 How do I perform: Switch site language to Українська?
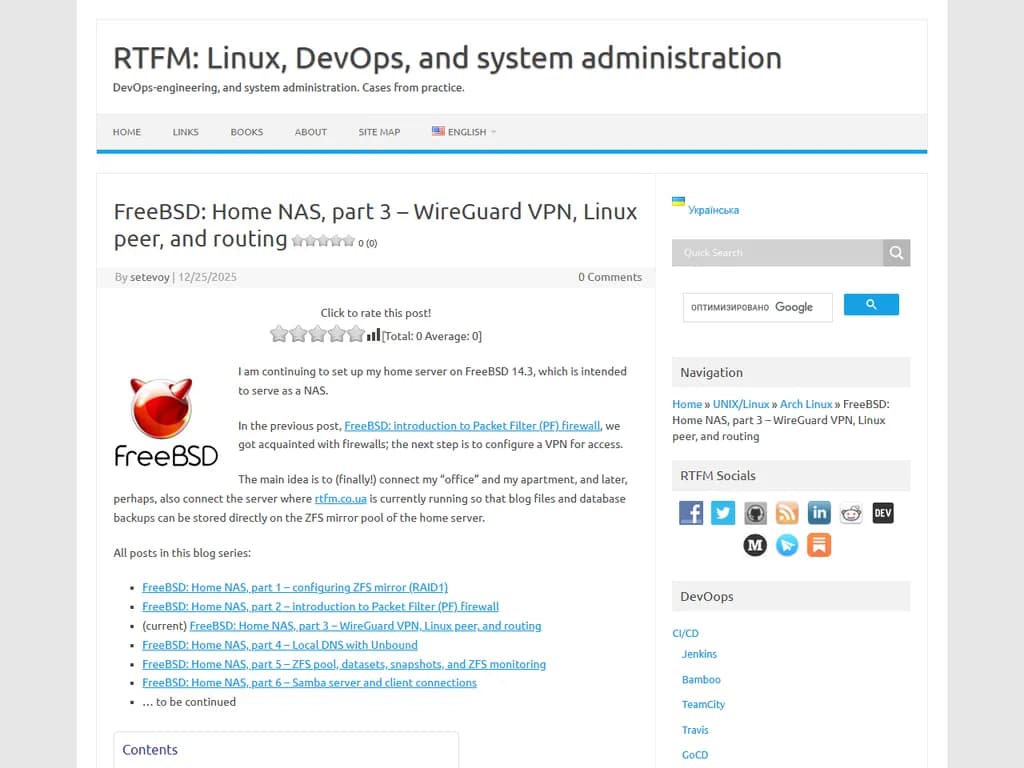tap(711, 210)
